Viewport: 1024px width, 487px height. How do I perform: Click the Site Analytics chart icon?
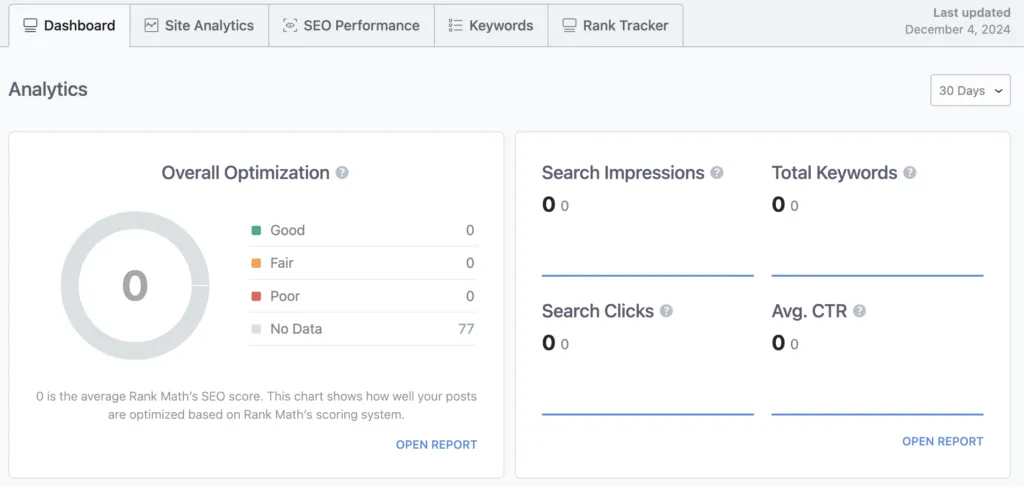pos(151,25)
